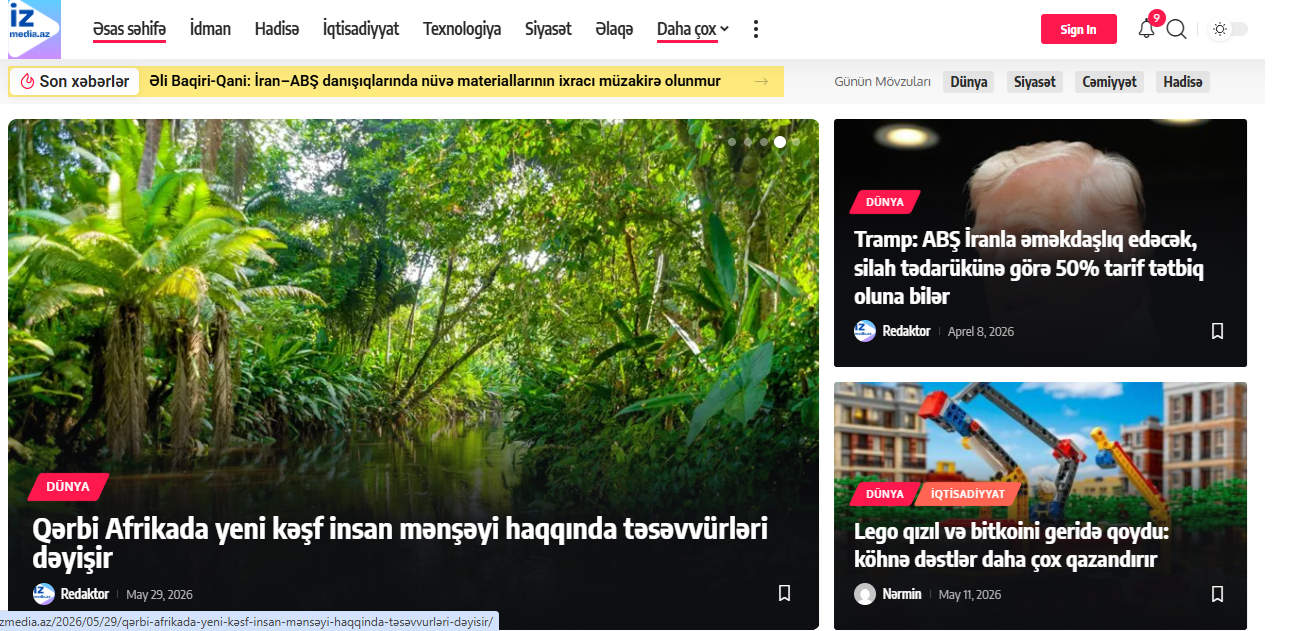
Task: Click Redaktor author name on Tramp article
Action: 906,331
